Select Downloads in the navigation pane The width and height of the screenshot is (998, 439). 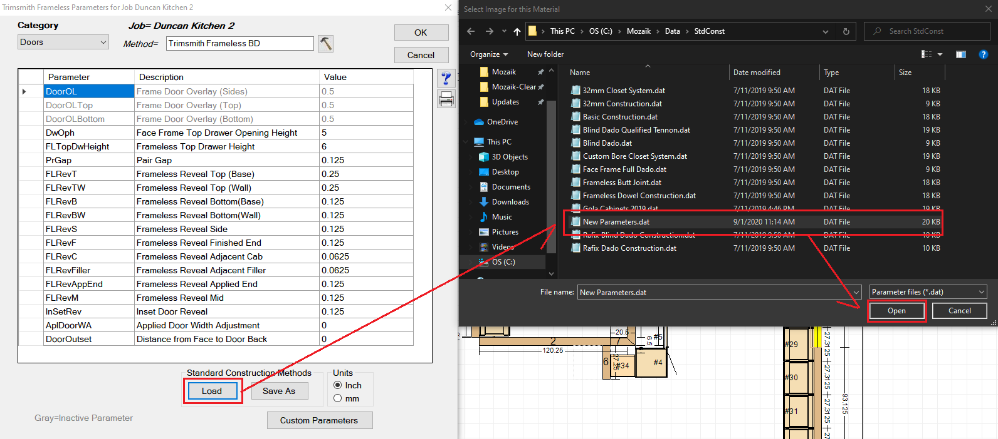pos(510,201)
